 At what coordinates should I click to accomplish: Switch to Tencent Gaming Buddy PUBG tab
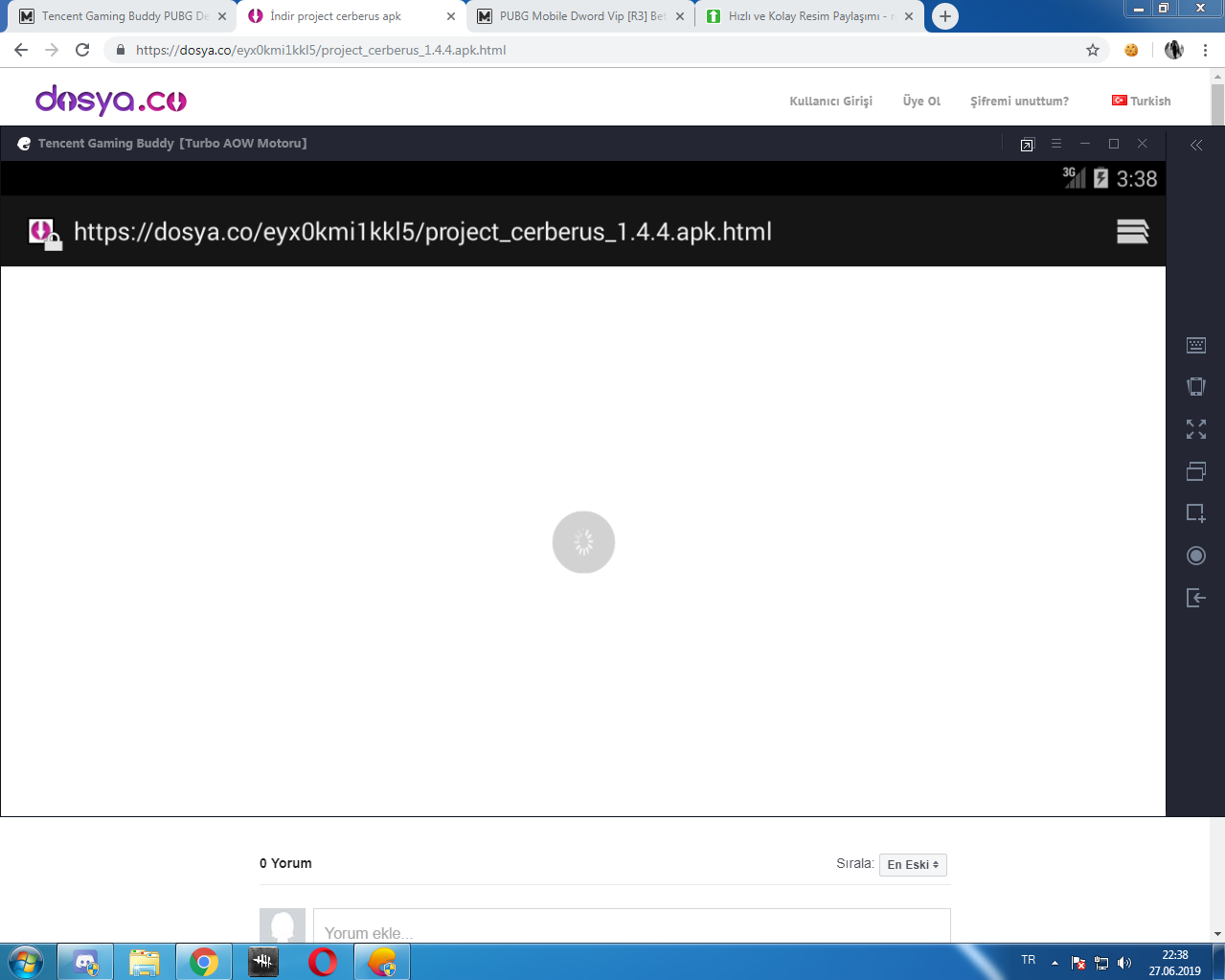[125, 16]
